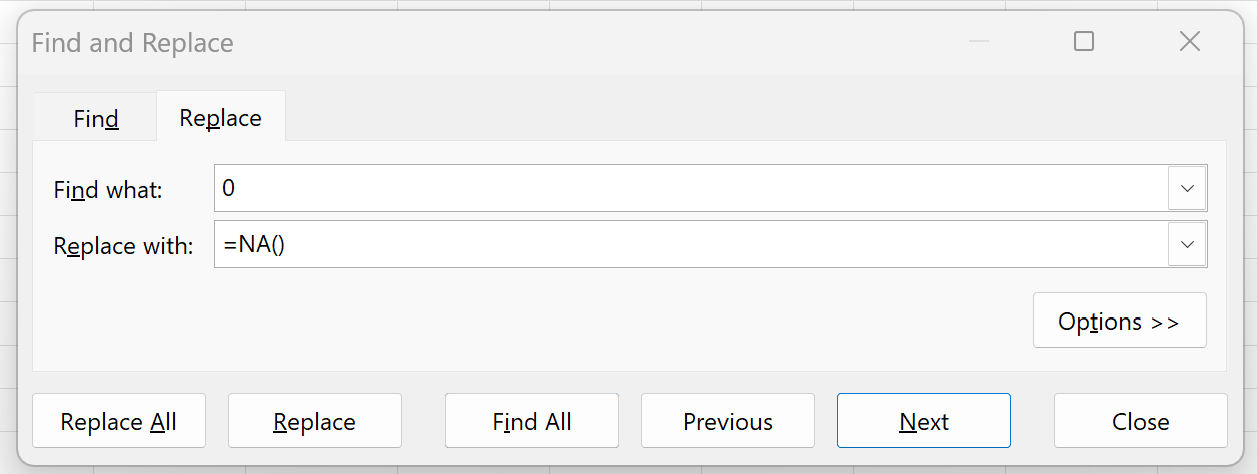The width and height of the screenshot is (1257, 474).
Task: Click the single Replace button
Action: (x=314, y=421)
